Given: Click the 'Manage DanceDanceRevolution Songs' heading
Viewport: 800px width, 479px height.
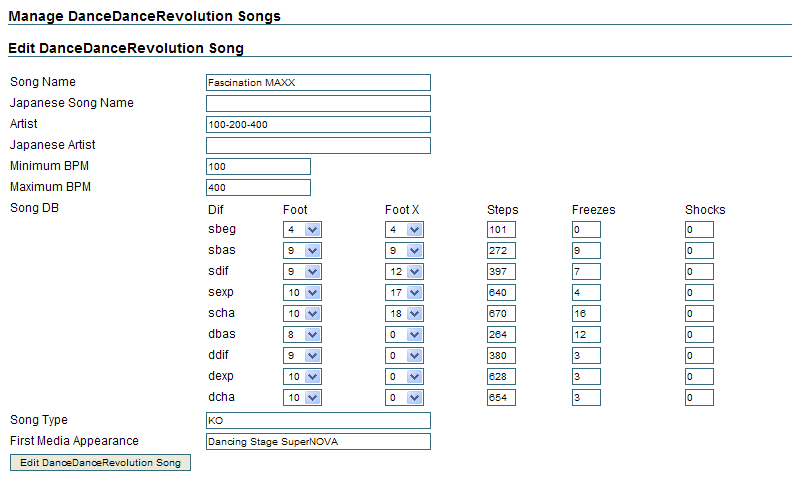Looking at the screenshot, I should pyautogui.click(x=144, y=16).
